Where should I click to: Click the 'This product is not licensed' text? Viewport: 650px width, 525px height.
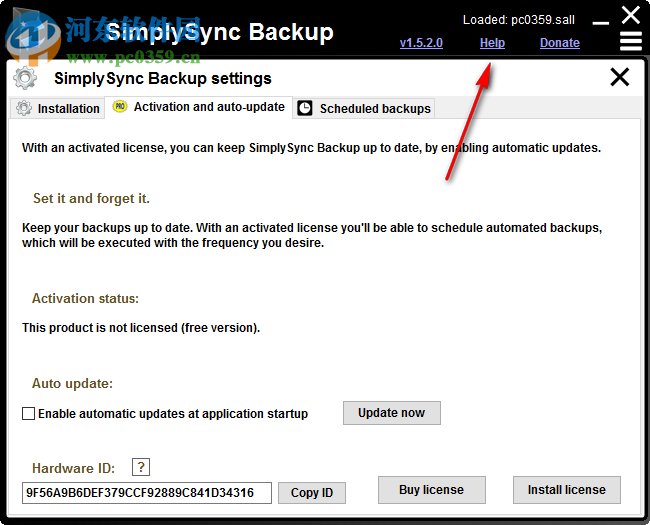click(x=141, y=328)
